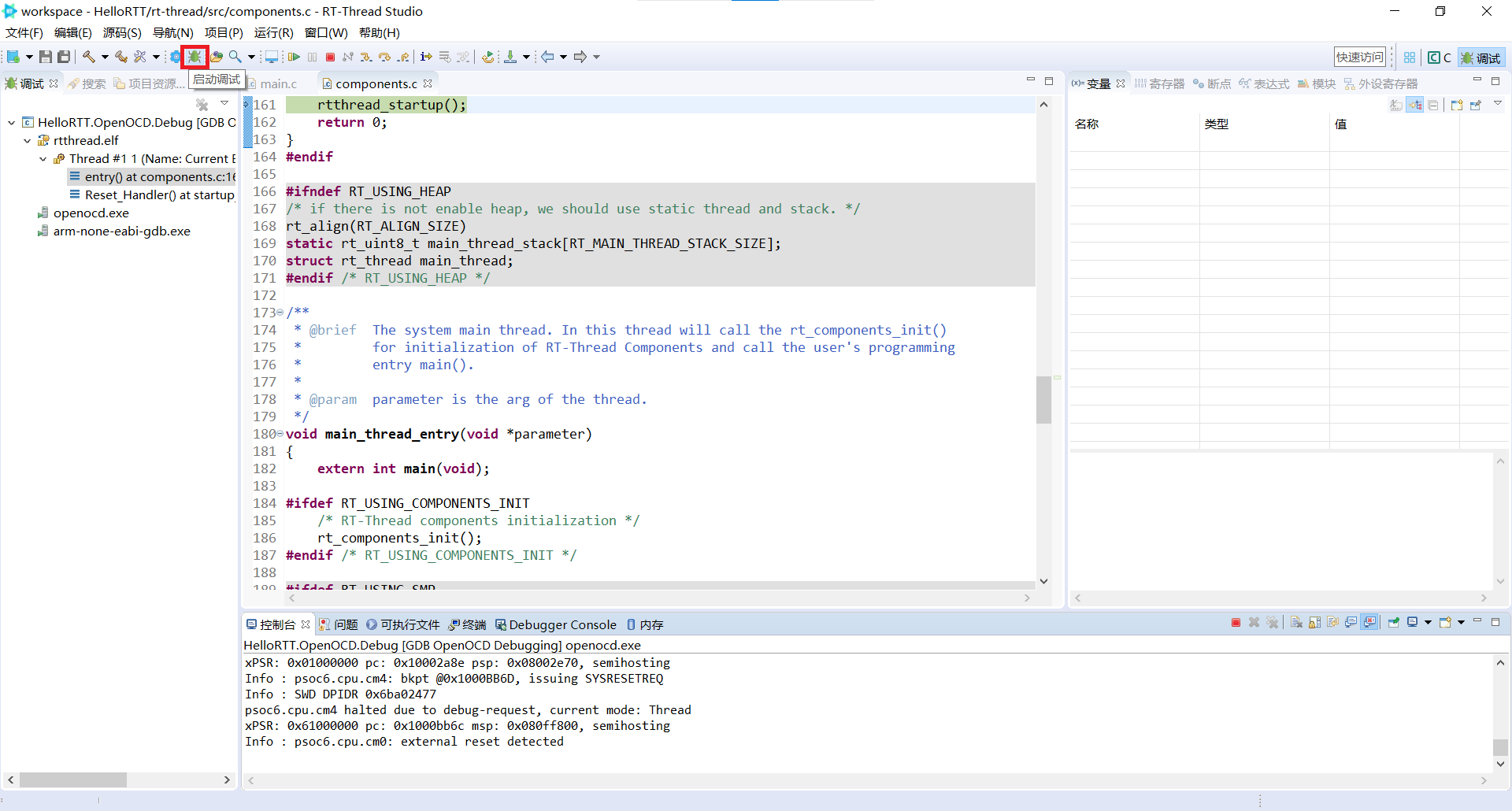Screen dimensions: 1512x811
Task: Click the Suspend pause icon
Action: click(312, 57)
